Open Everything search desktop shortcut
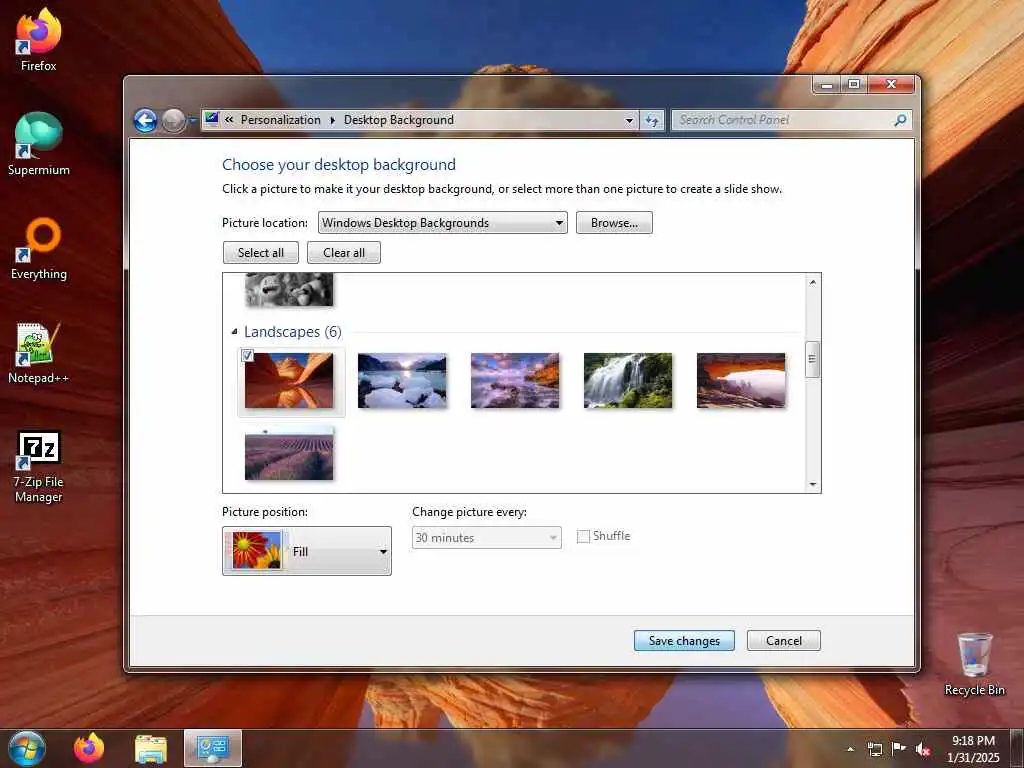The image size is (1024, 768). tap(39, 248)
